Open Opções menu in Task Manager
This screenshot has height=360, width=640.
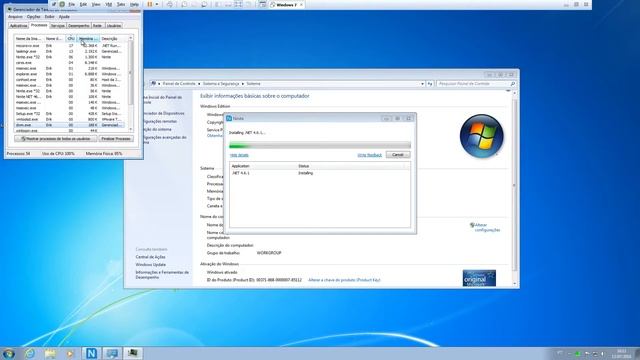33,17
